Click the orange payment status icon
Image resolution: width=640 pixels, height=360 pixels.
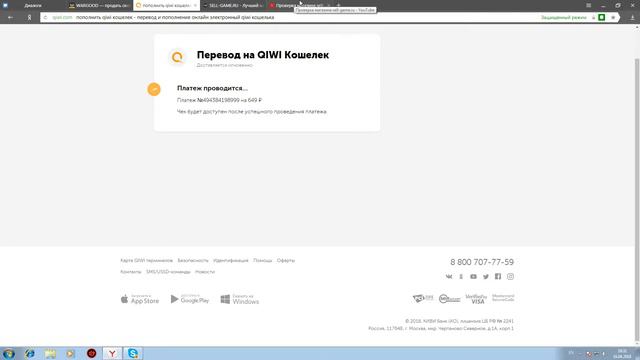154,89
